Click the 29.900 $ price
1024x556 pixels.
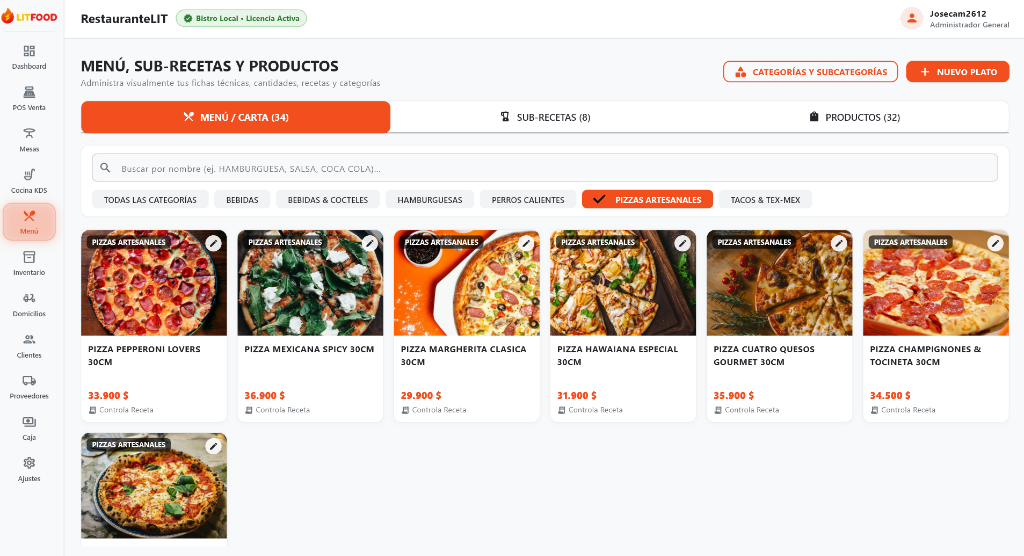tap(421, 395)
